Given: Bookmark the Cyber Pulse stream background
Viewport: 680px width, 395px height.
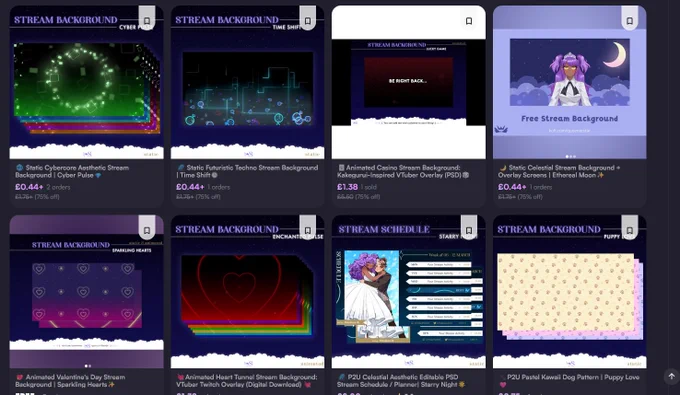Looking at the screenshot, I should point(147,19).
